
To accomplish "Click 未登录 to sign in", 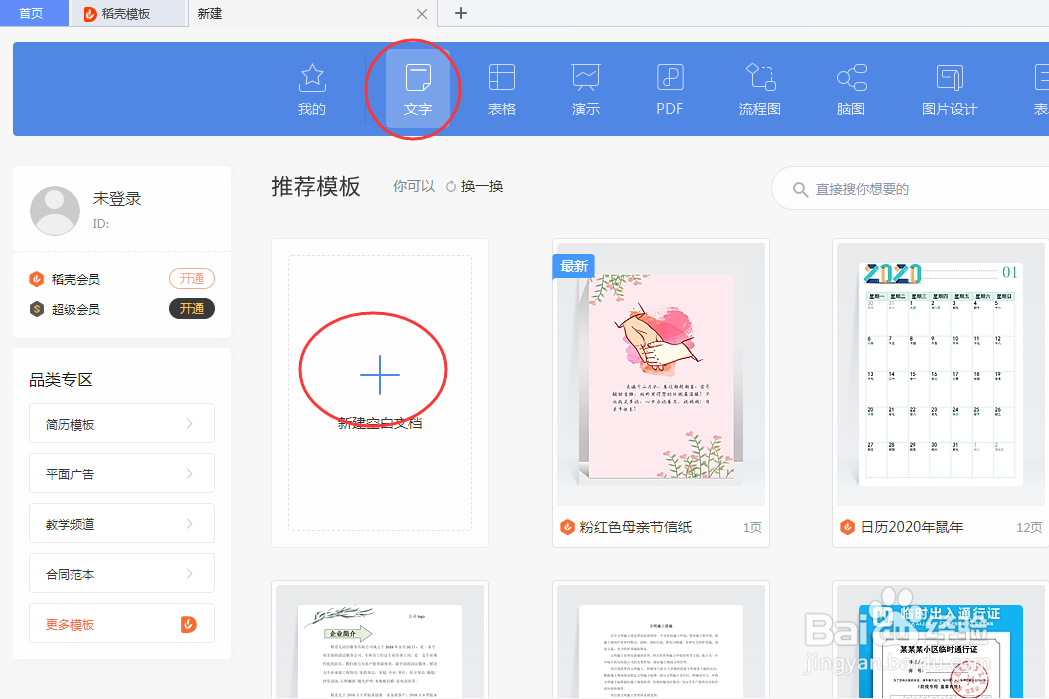I will tap(117, 199).
